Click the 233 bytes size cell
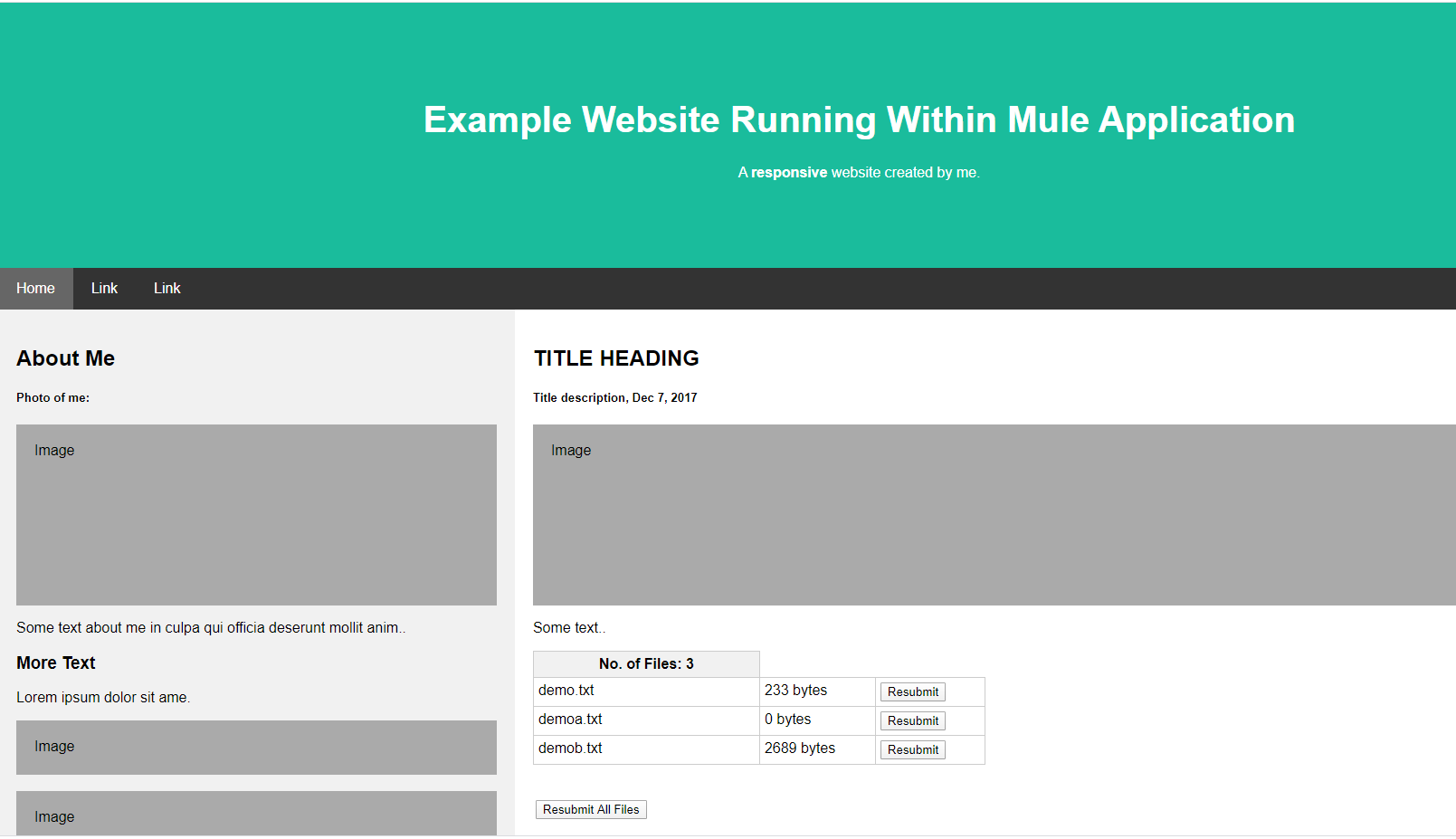 coord(817,691)
